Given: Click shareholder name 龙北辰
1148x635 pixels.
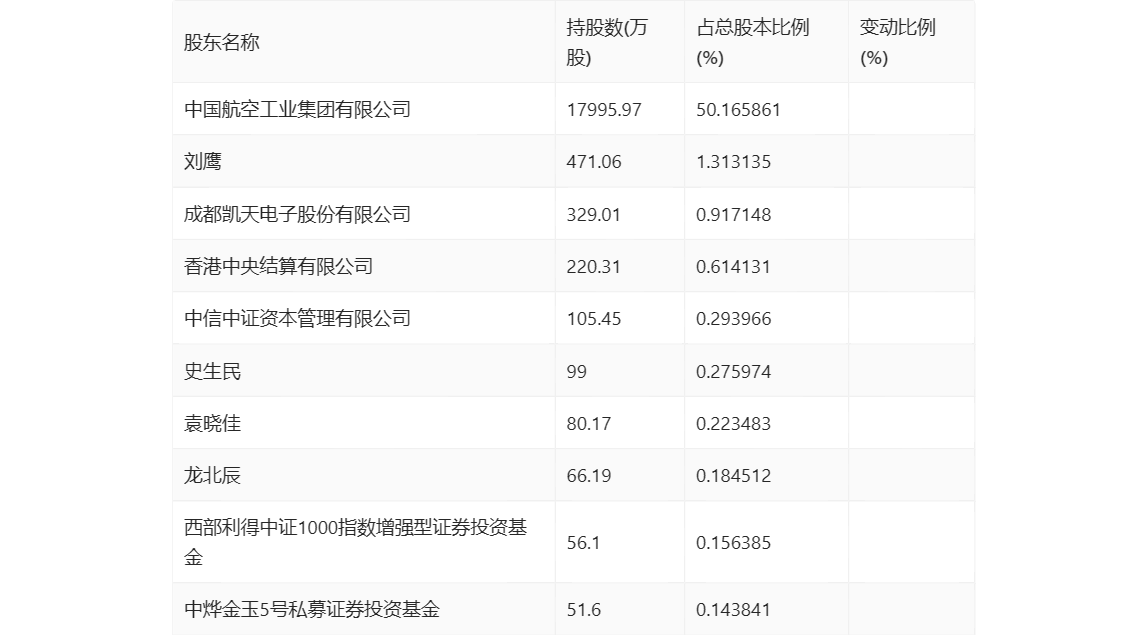Looking at the screenshot, I should point(212,475).
